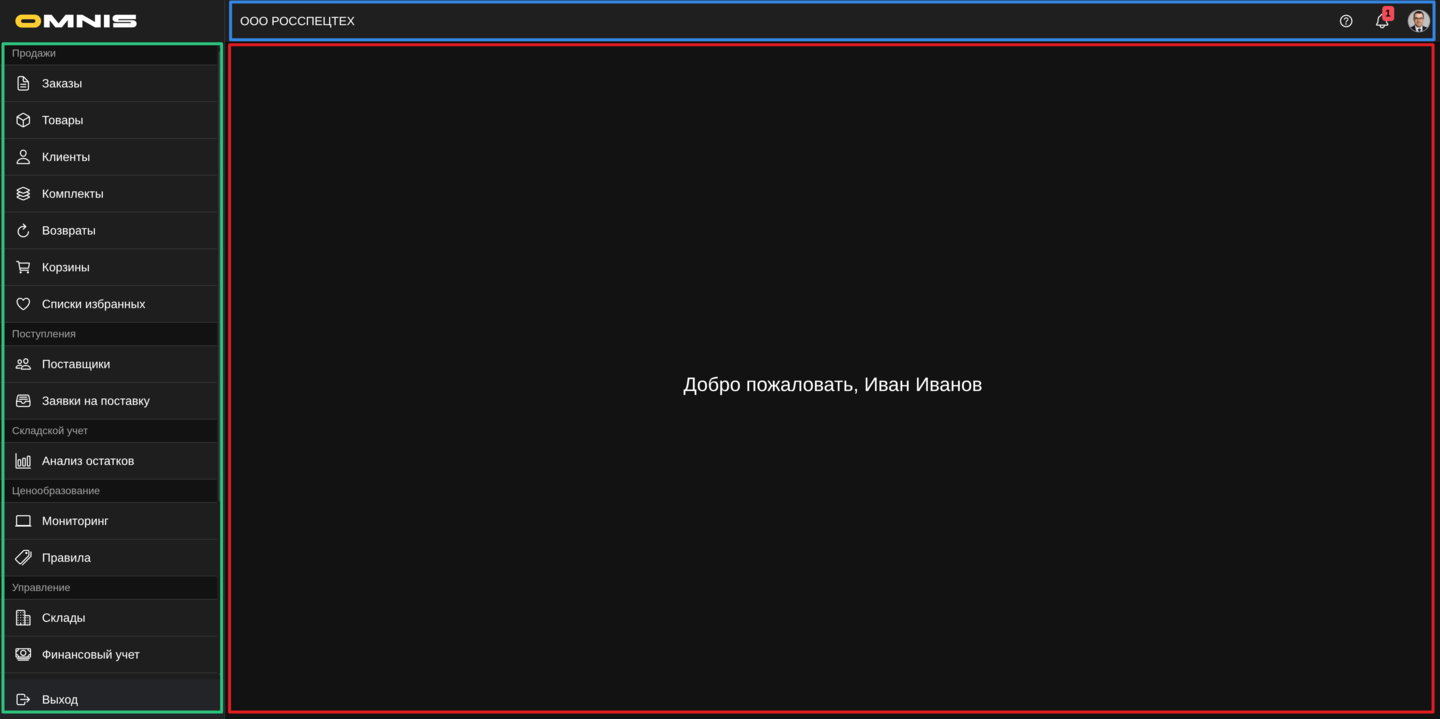Click the ООО РОССПЕЦТЕХ company name

(x=297, y=21)
